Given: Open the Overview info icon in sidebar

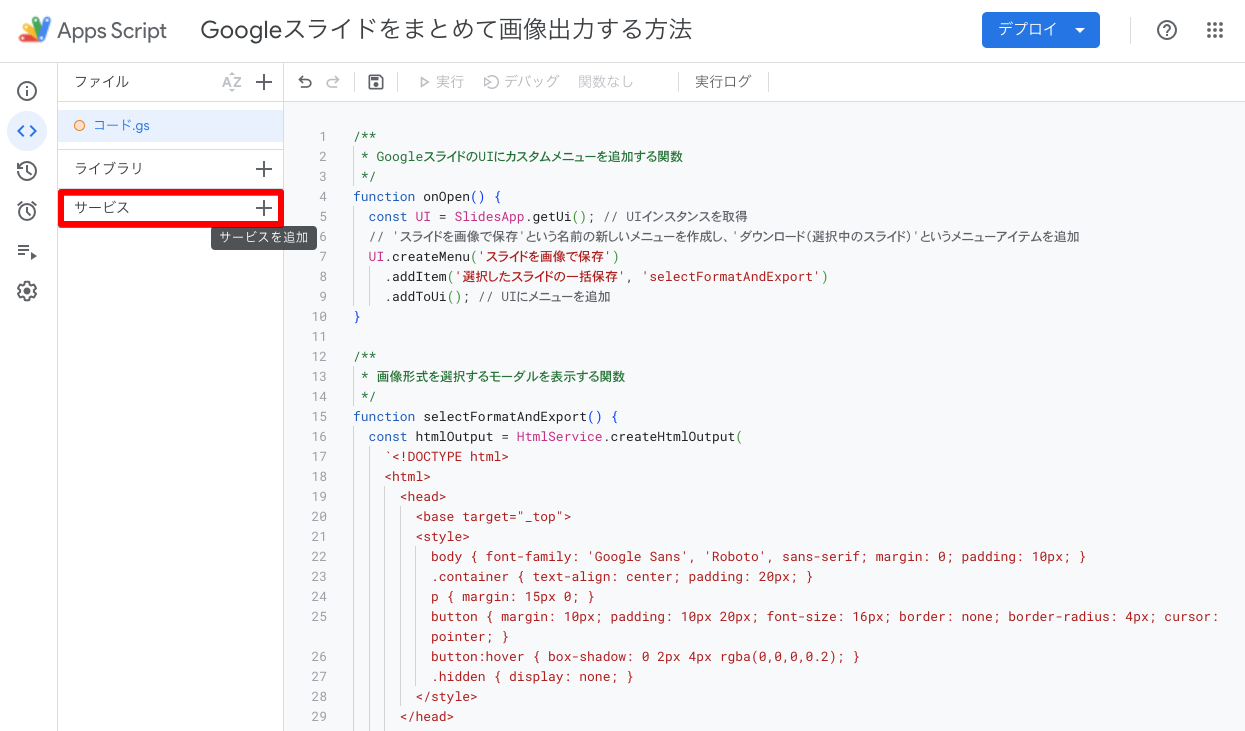Looking at the screenshot, I should 27,92.
